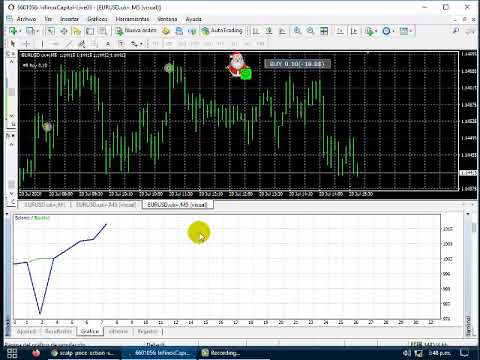Screen dimensions: 480x360
Task: Click the Nueva orden button
Action: click(136, 31)
